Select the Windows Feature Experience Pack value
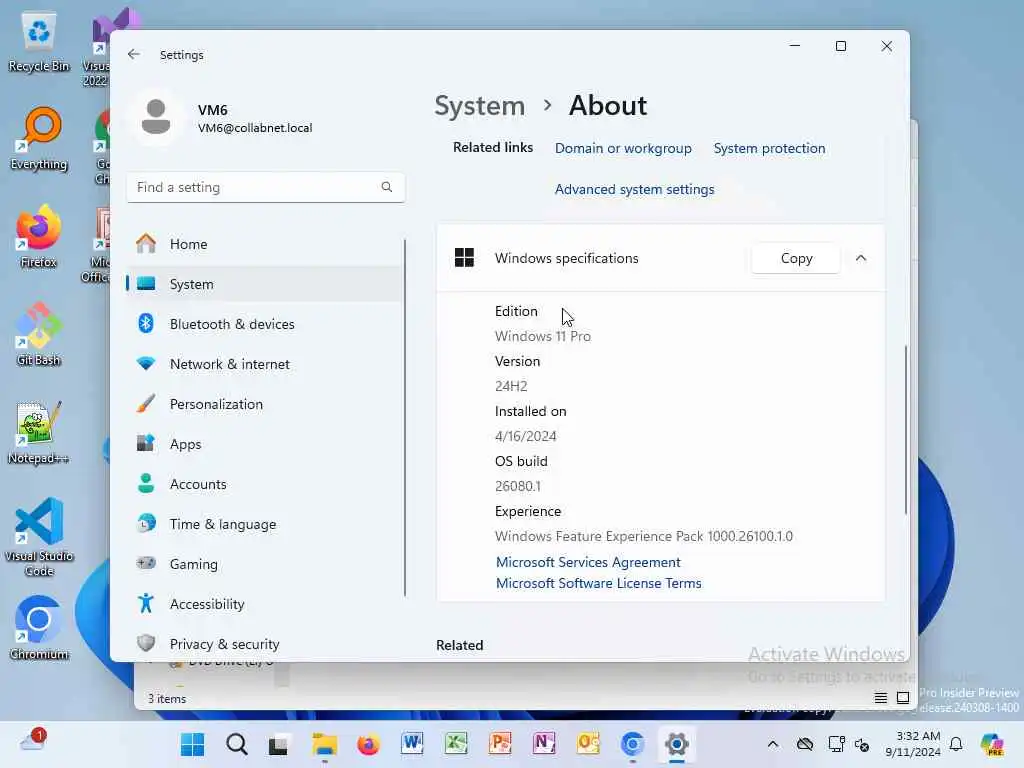 click(643, 536)
